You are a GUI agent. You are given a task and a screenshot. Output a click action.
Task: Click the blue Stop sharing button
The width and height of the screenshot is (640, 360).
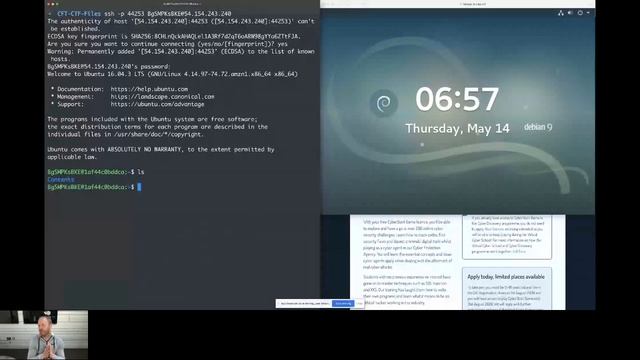pyautogui.click(x=343, y=304)
